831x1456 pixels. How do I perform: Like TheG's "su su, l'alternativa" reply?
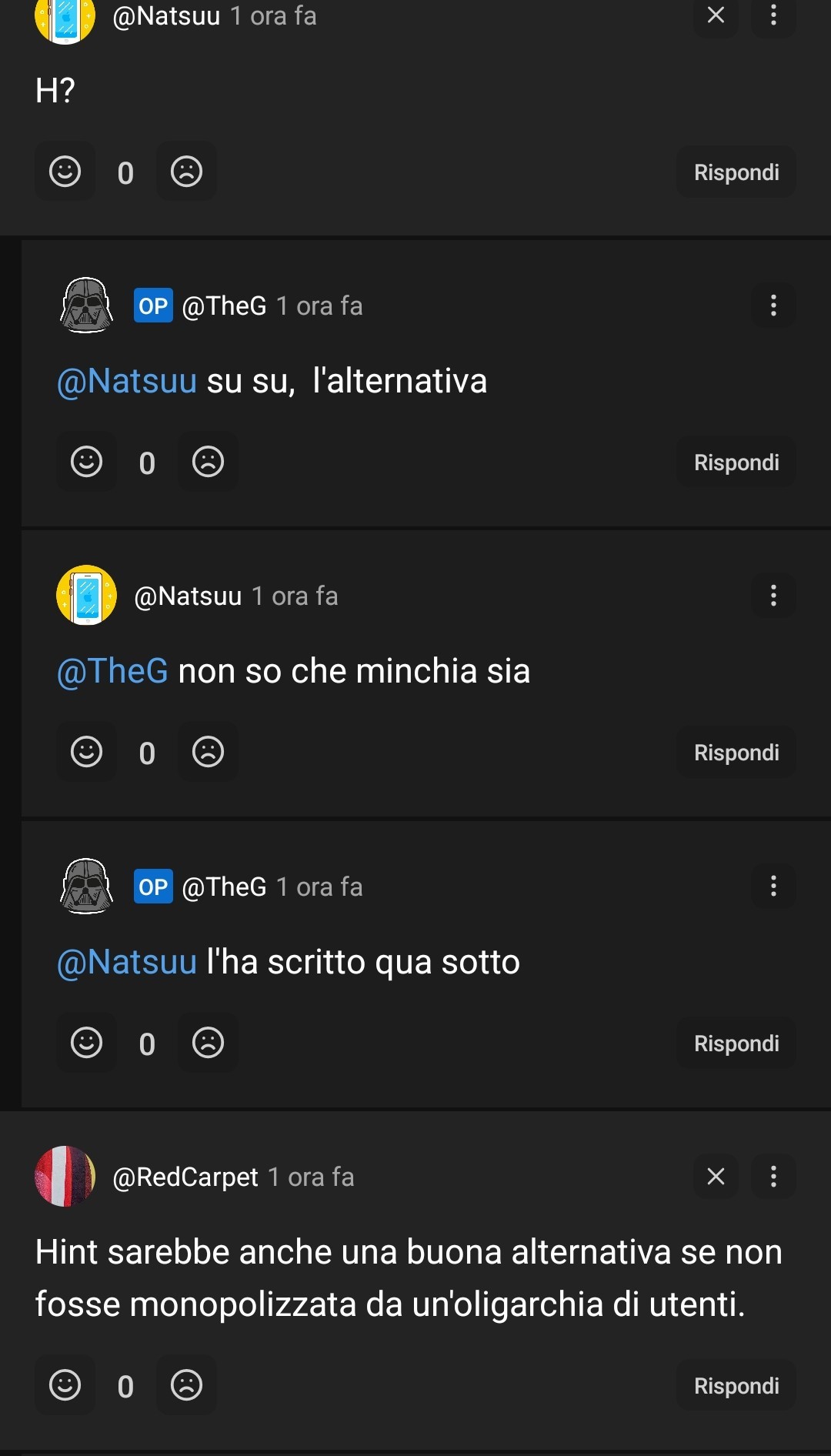(86, 462)
